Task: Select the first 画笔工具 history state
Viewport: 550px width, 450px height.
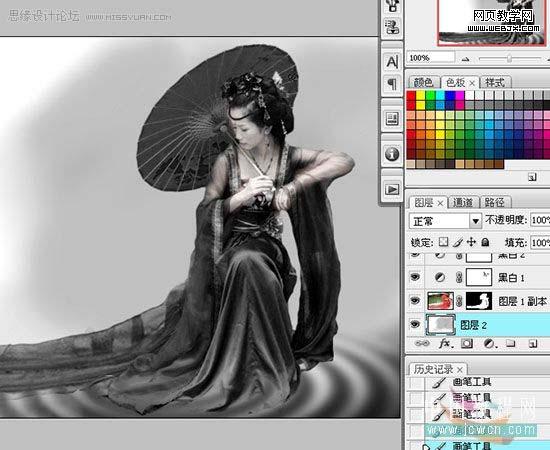Action: click(472, 382)
